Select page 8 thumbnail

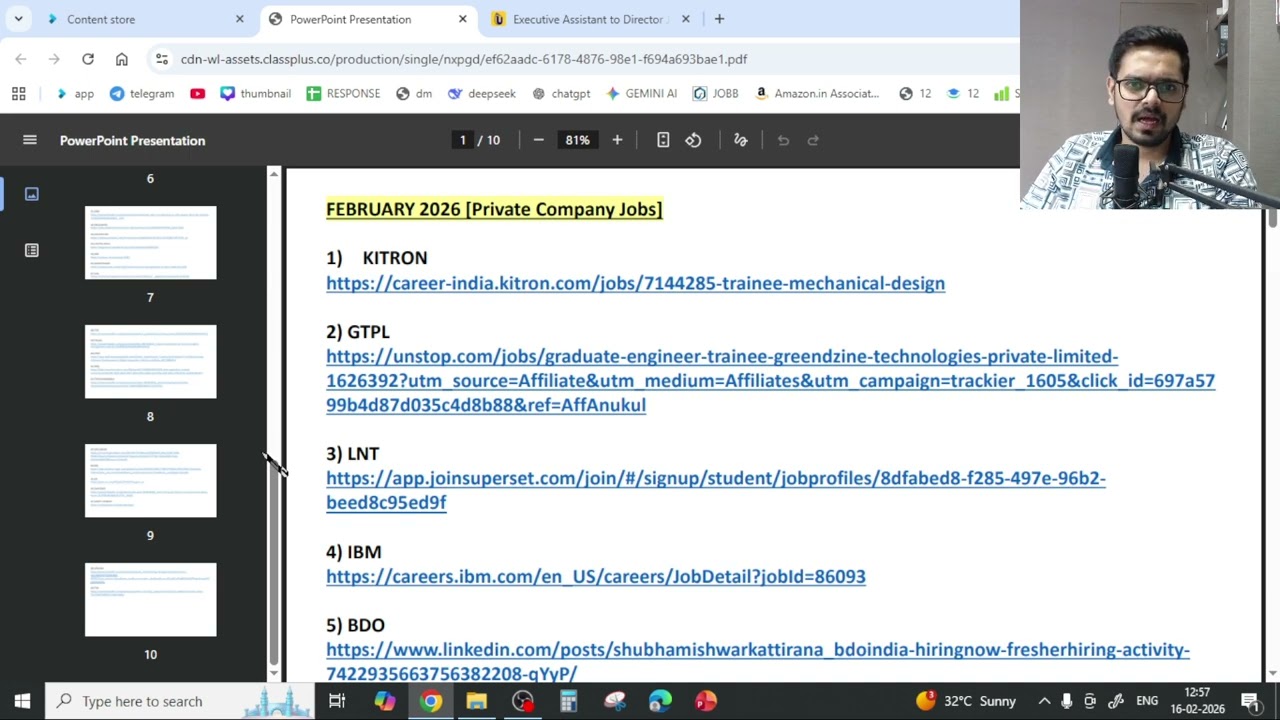(x=150, y=362)
